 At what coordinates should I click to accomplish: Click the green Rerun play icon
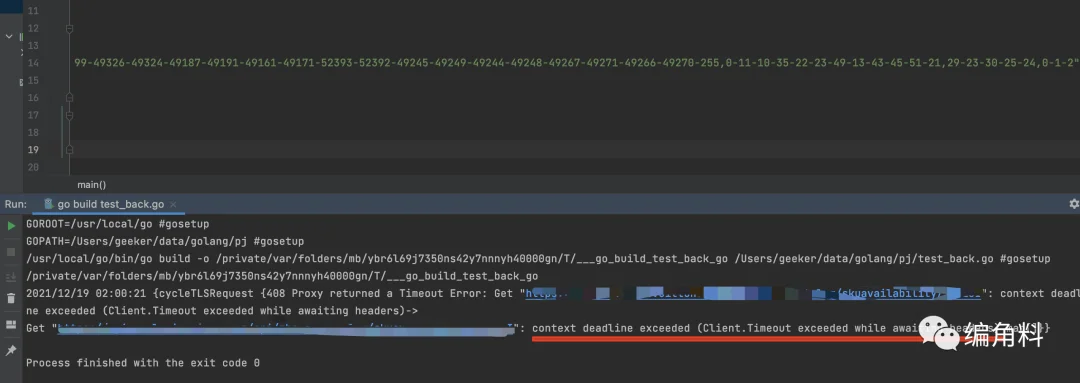click(x=11, y=225)
